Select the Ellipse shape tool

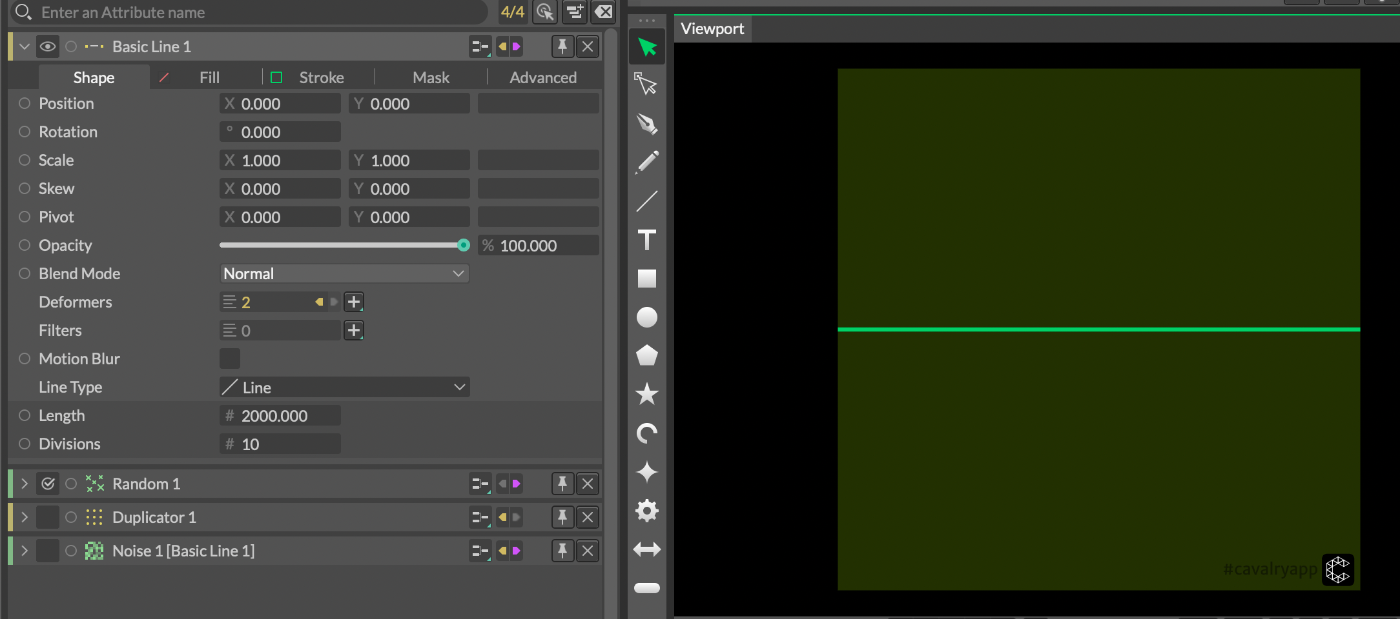[647, 317]
